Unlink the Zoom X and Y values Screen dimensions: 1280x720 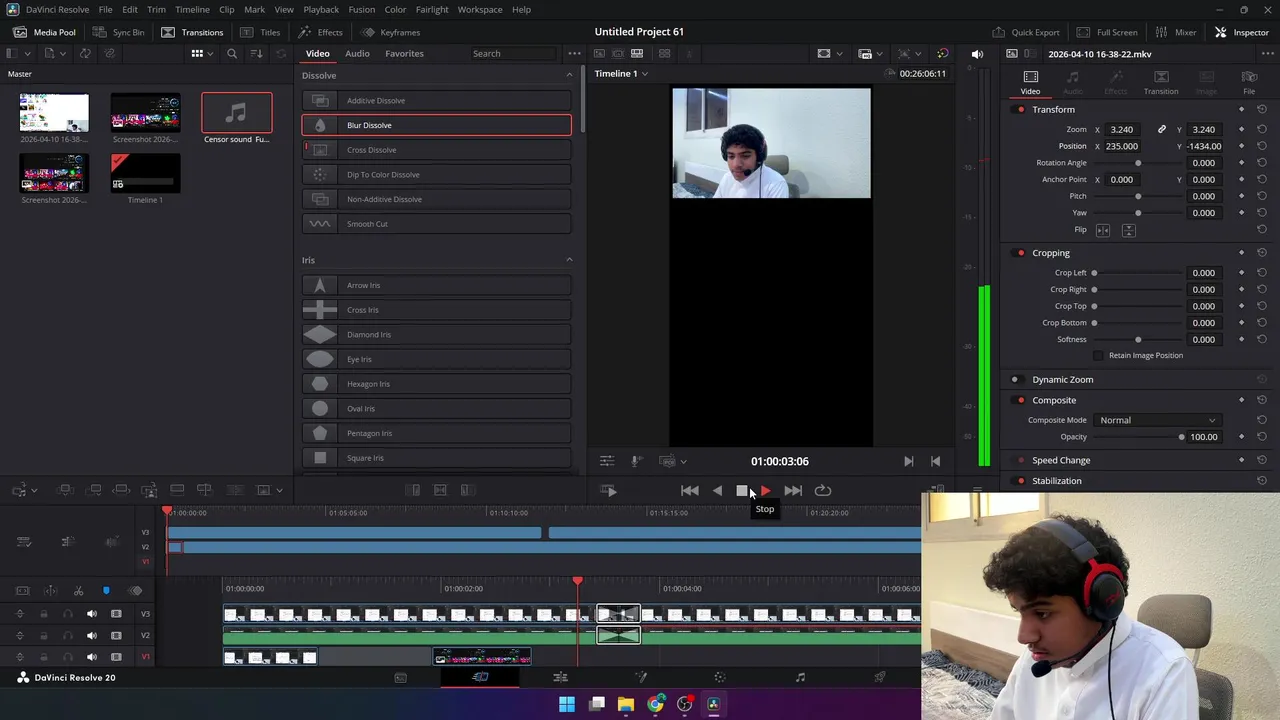pyautogui.click(x=1161, y=129)
